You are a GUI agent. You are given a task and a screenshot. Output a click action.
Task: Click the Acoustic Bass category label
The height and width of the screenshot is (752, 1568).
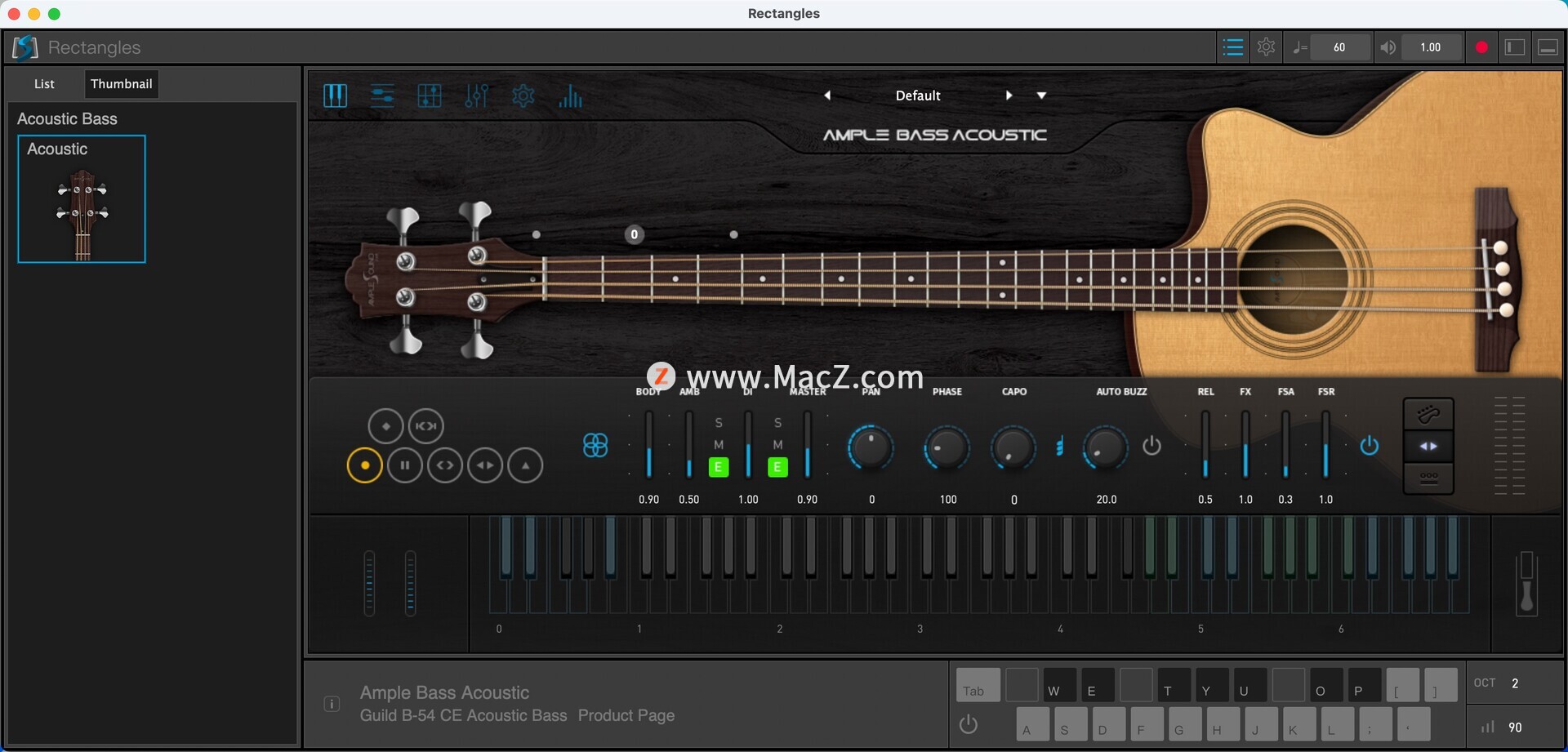[67, 119]
